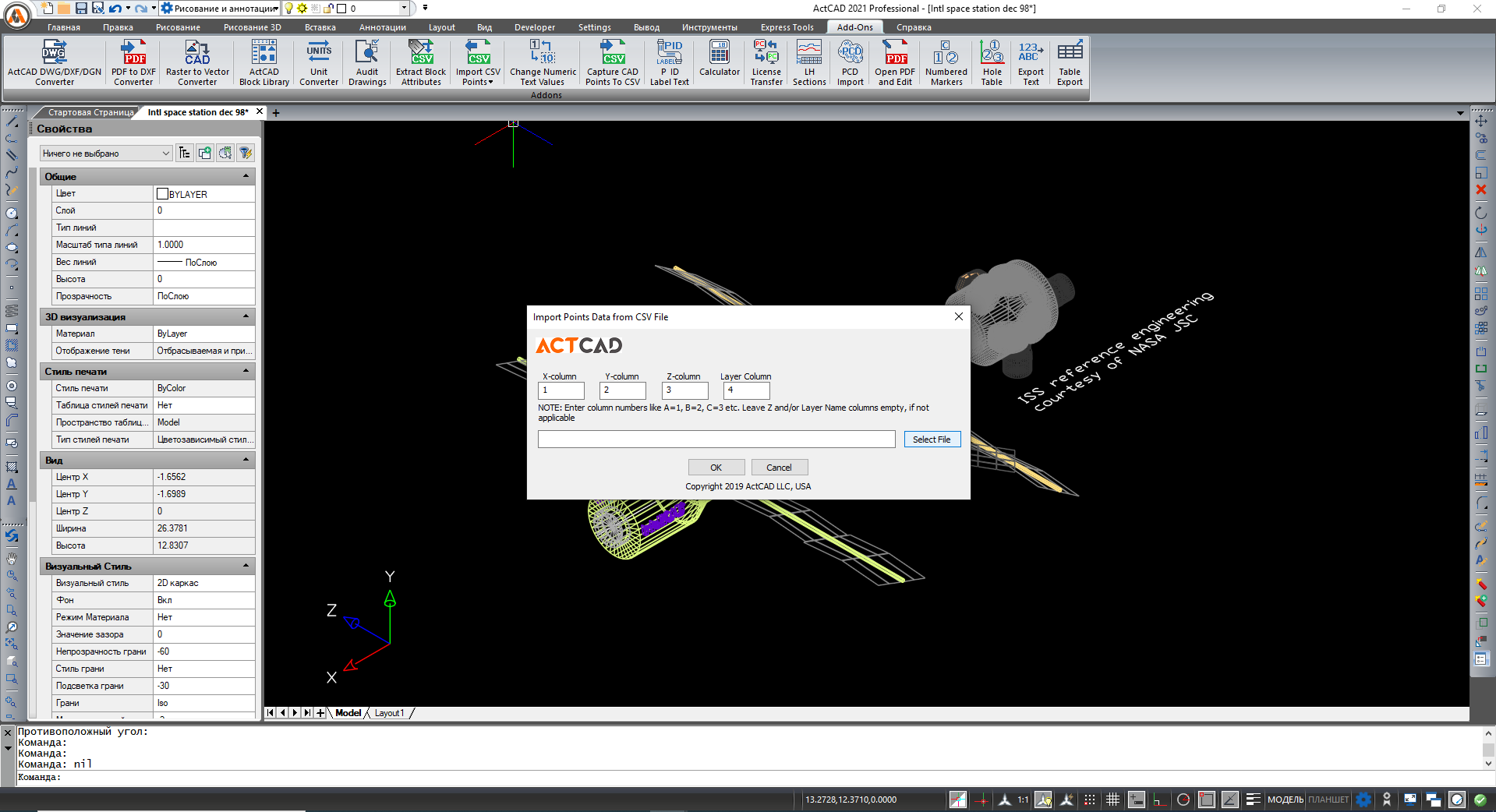Image resolution: width=1496 pixels, height=812 pixels.
Task: Toggle polar tracking in status bar
Action: click(1183, 800)
